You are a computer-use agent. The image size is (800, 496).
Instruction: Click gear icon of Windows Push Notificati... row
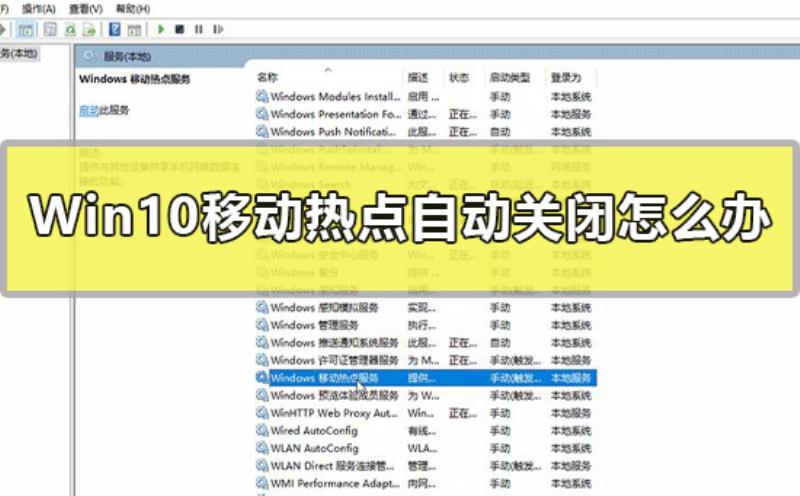pos(262,131)
